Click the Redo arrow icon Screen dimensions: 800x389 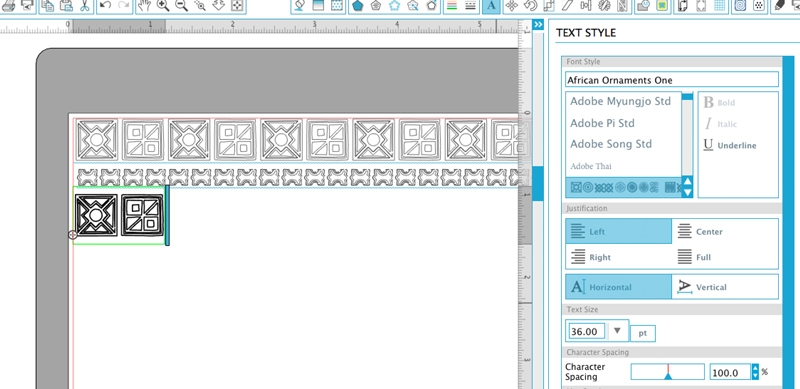pyautogui.click(x=123, y=5)
